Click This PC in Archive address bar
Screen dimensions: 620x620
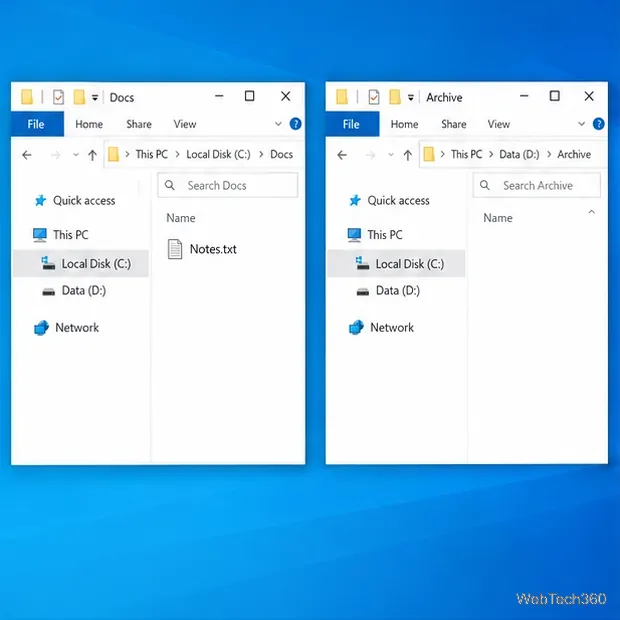point(467,154)
